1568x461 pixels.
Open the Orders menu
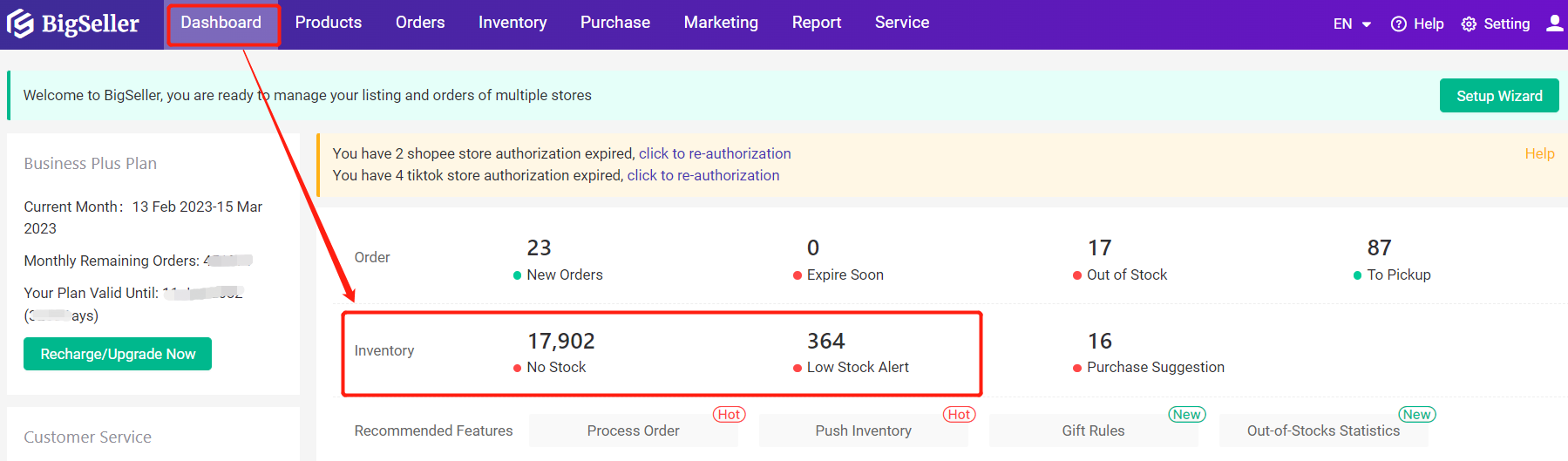click(420, 23)
